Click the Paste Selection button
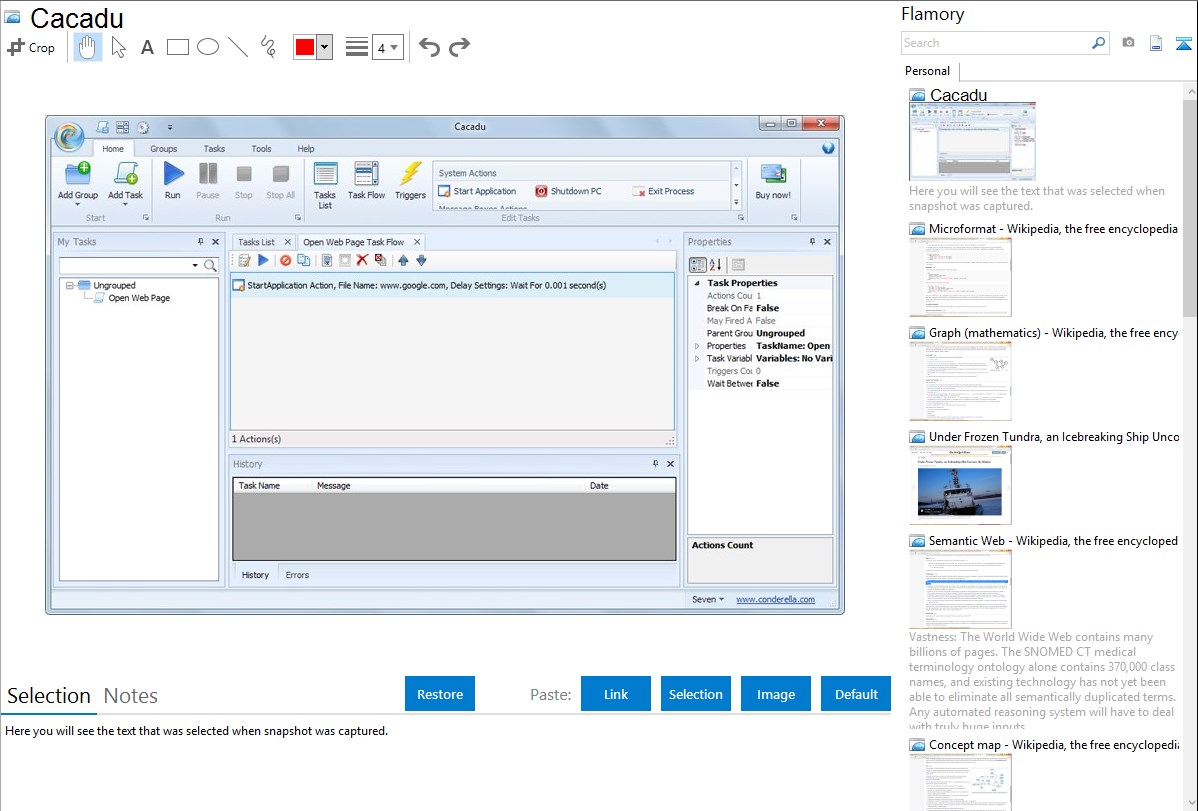1198x811 pixels. (695, 694)
